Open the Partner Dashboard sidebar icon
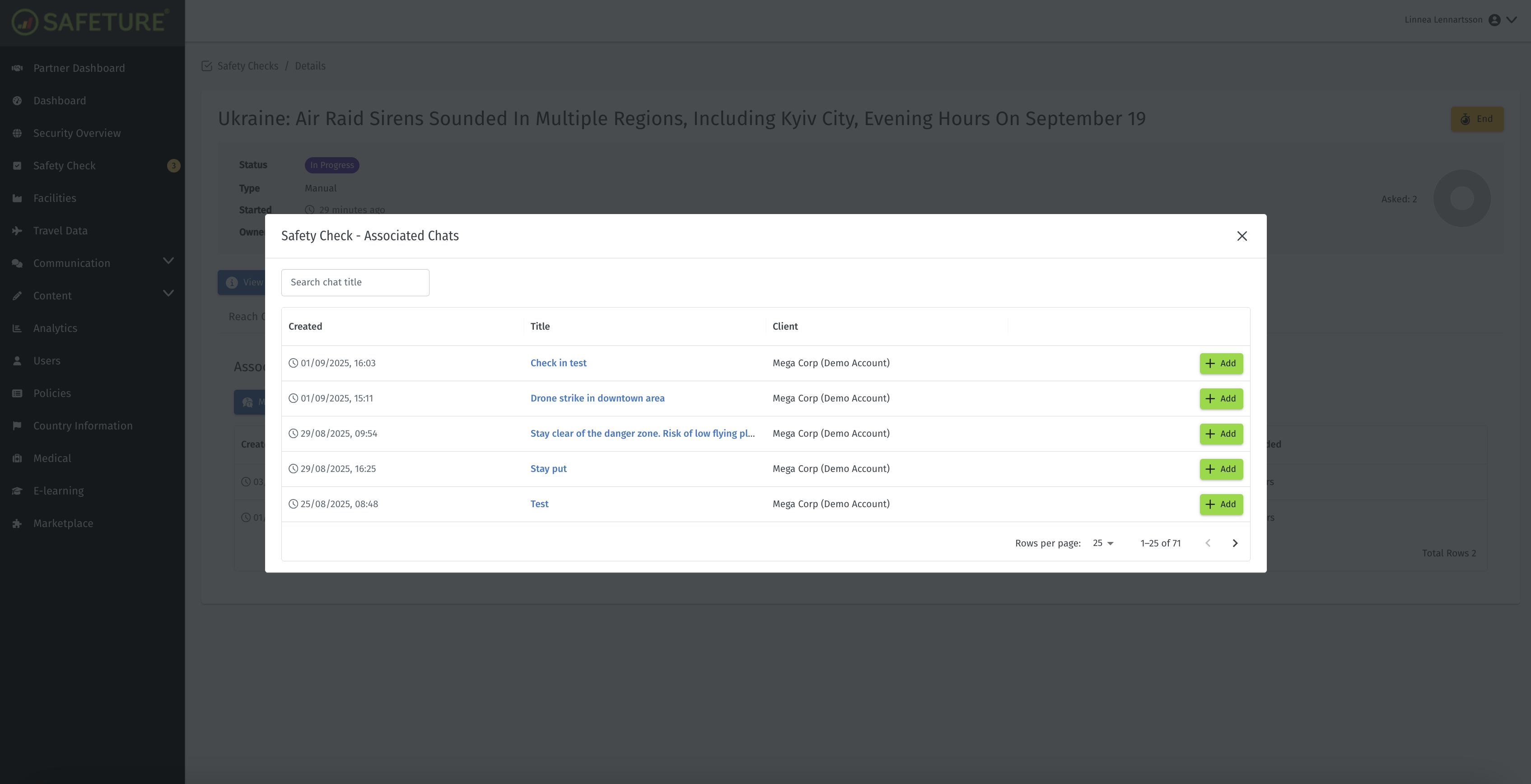This screenshot has width=1531, height=784. 17,68
